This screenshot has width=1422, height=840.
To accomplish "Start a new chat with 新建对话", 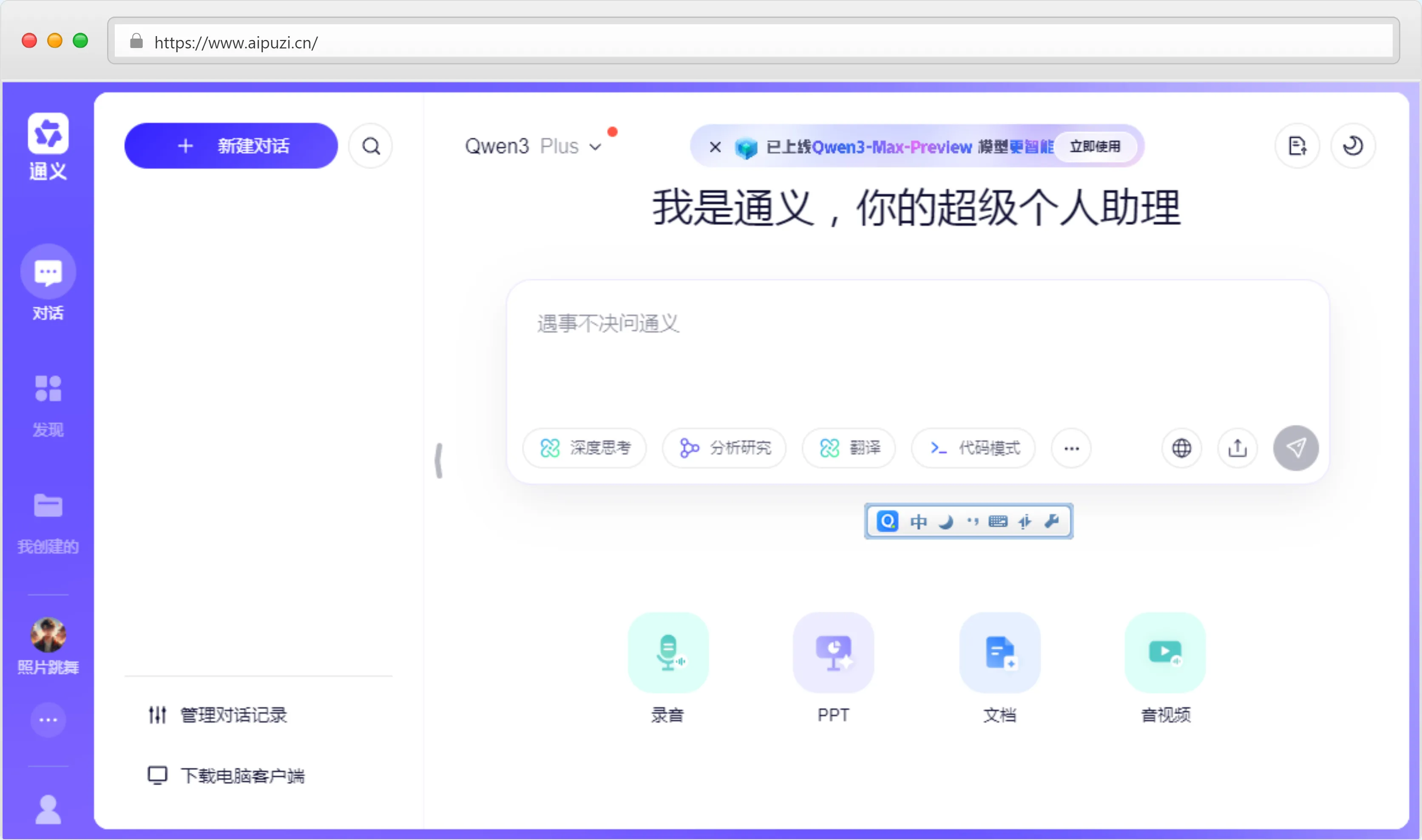I will tap(231, 146).
